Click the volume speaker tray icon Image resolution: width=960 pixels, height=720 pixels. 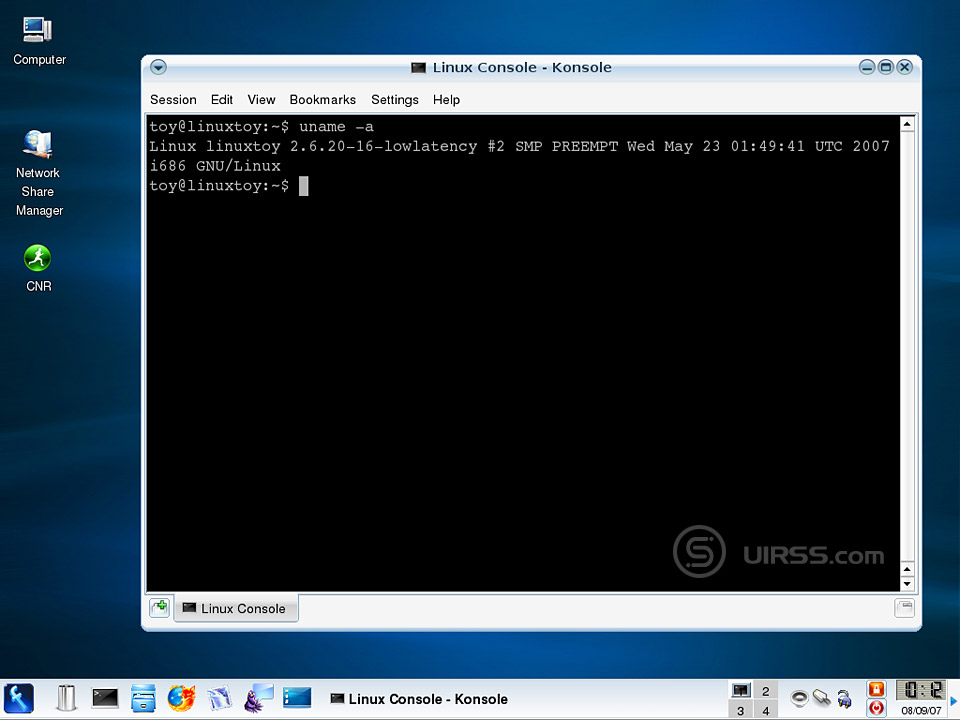point(799,697)
